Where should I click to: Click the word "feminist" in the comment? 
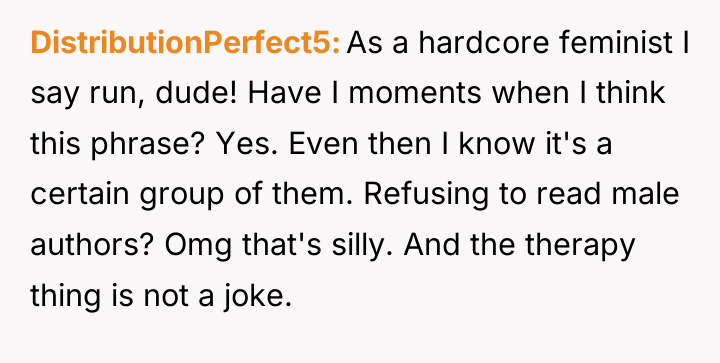(x=616, y=43)
